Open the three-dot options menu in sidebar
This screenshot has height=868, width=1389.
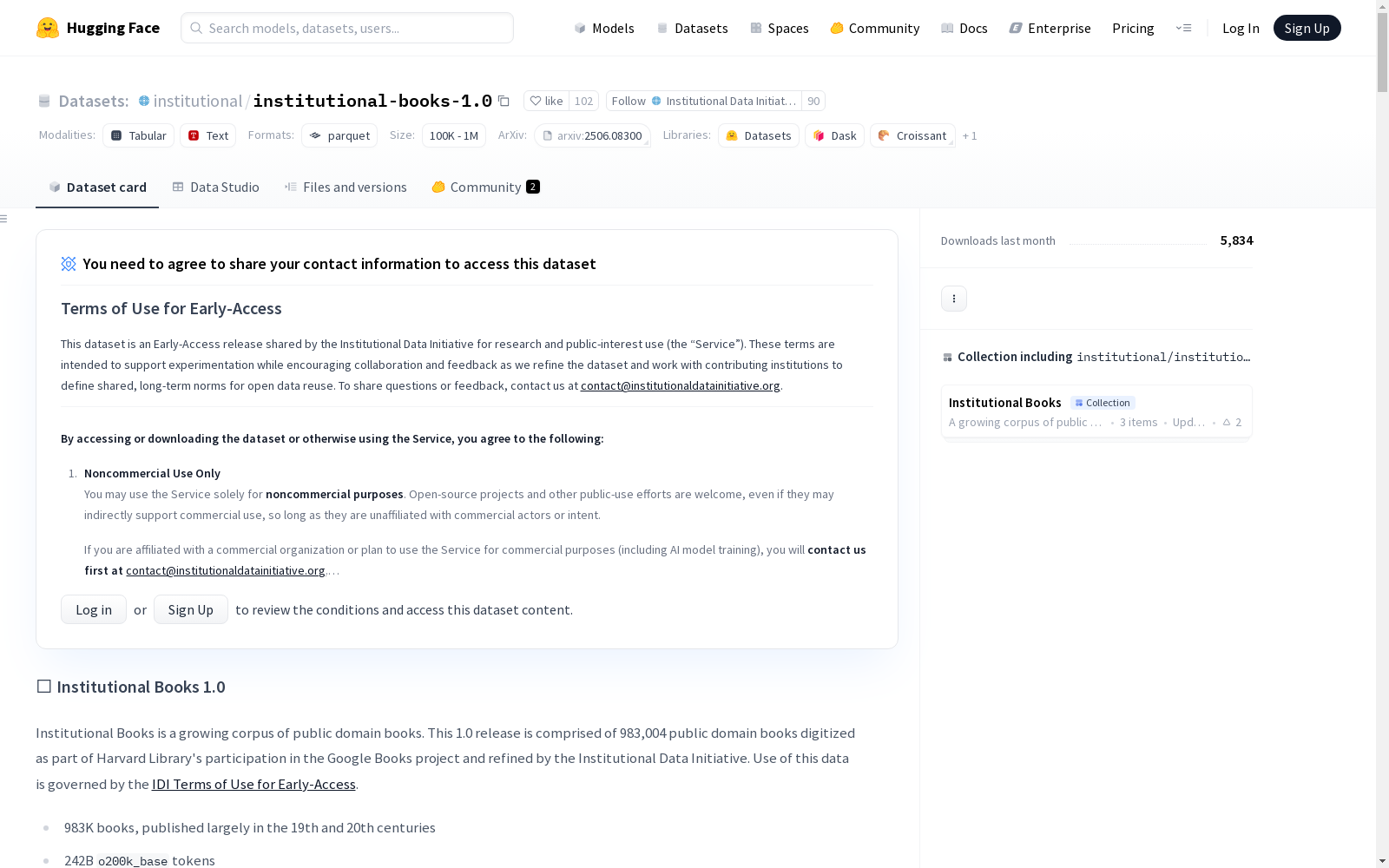(x=953, y=299)
